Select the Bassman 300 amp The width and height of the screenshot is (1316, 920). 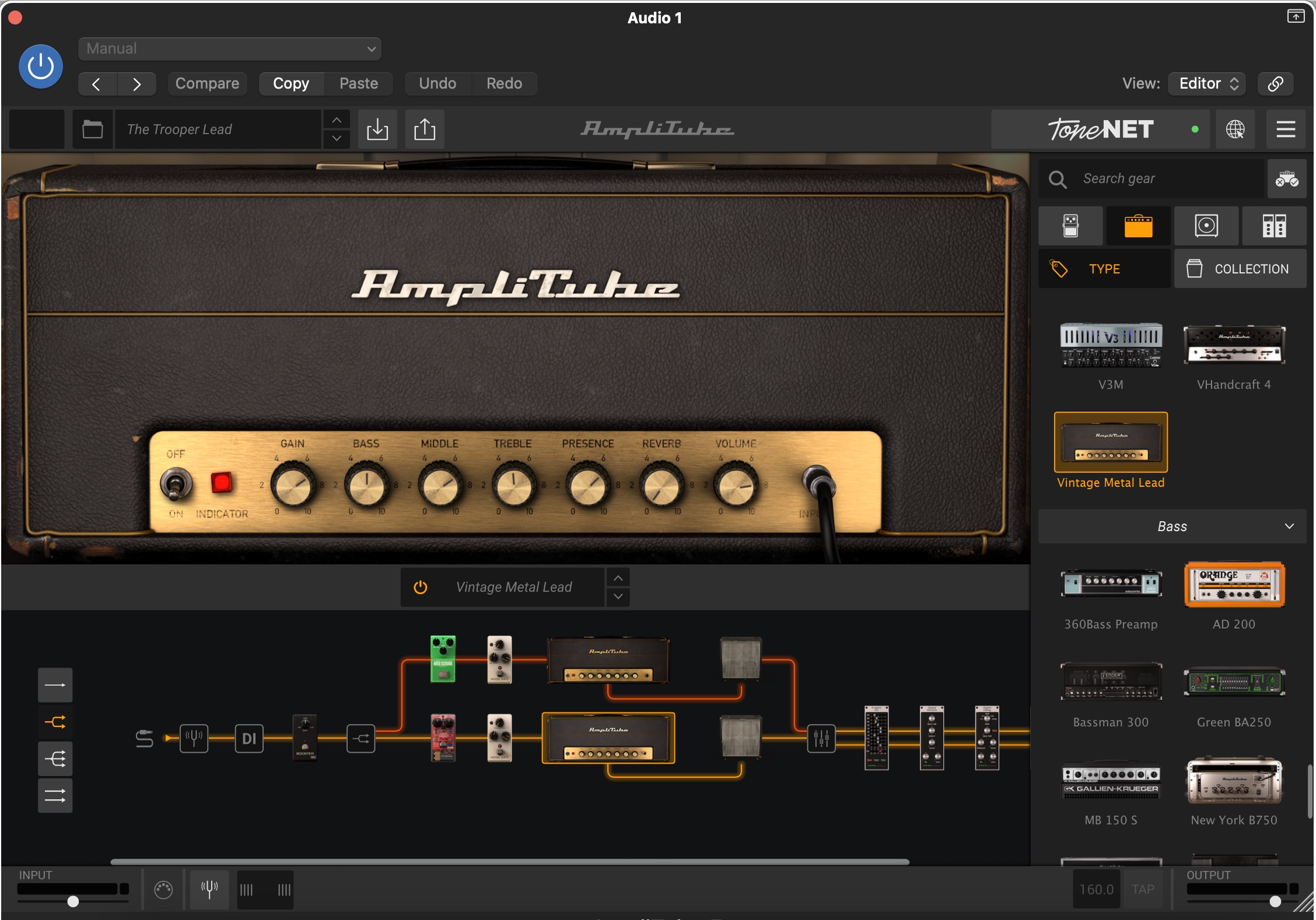(x=1111, y=682)
